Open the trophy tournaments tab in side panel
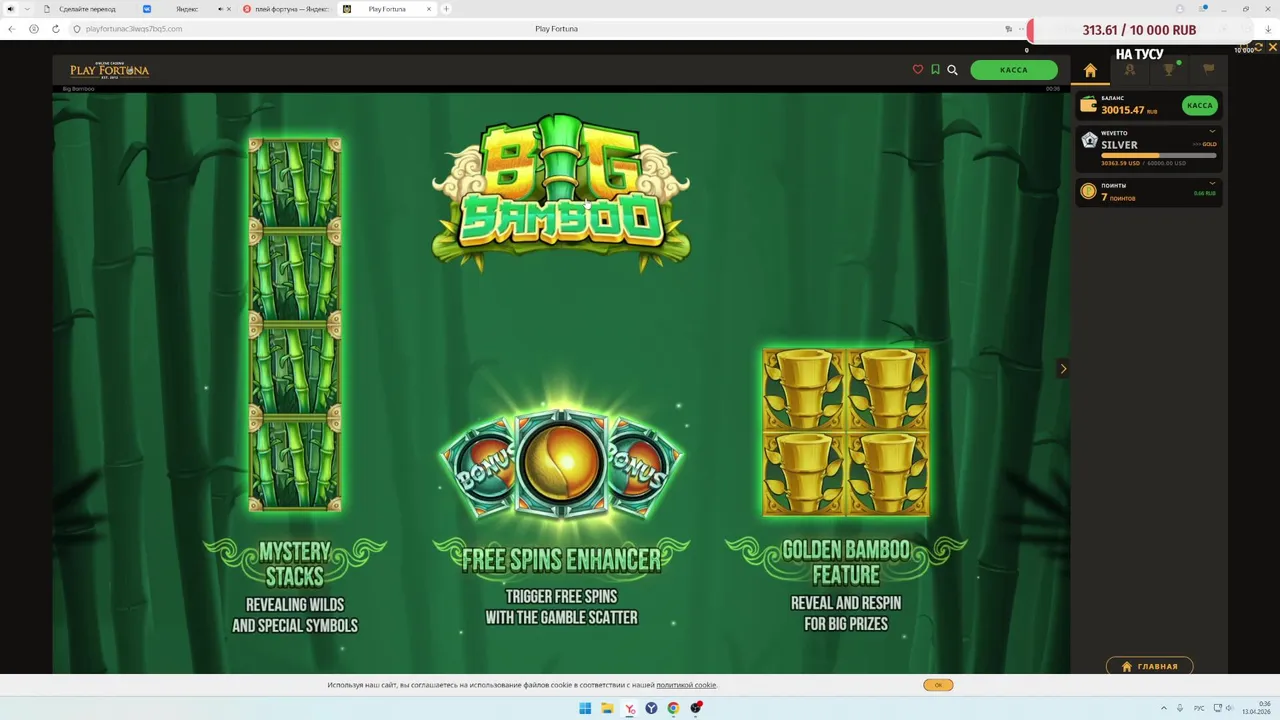Screen dimensions: 1280x720 coord(1168,70)
